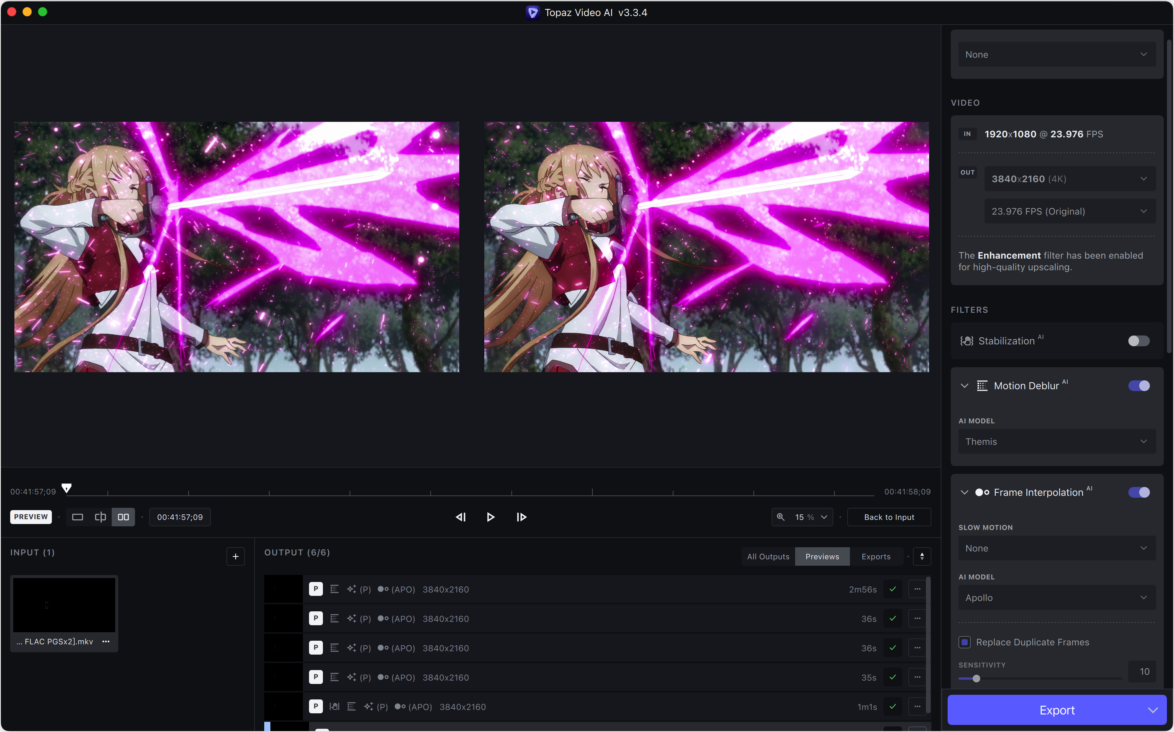Image resolution: width=1174 pixels, height=732 pixels.
Task: Click the PREVIEW badge button
Action: pos(31,517)
